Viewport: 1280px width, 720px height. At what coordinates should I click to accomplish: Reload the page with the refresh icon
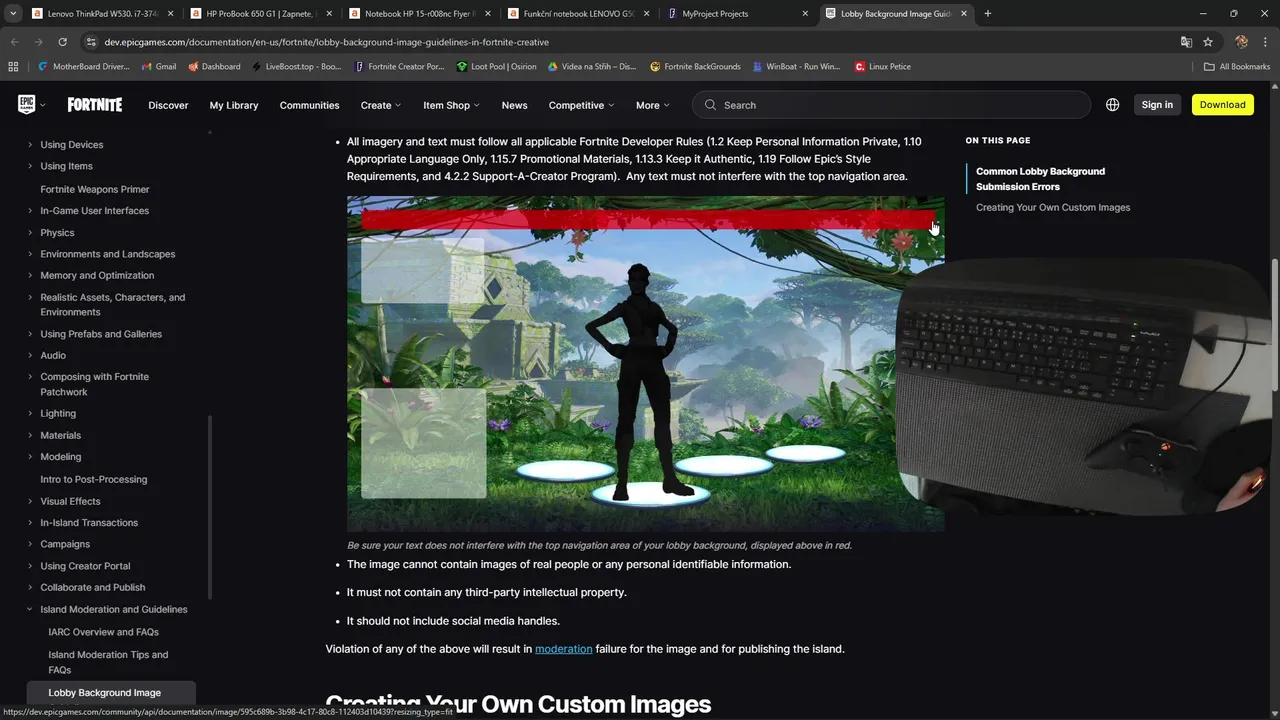(x=62, y=42)
